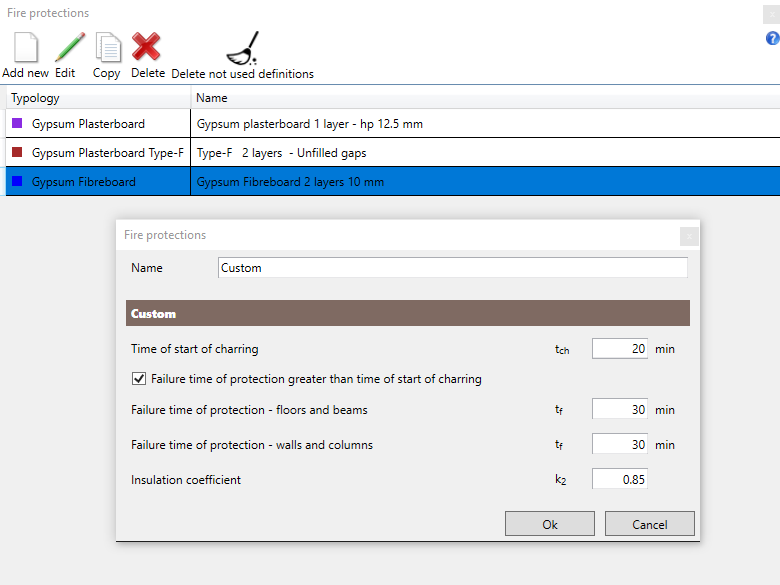This screenshot has width=780, height=585.
Task: Close the inner Fire protections dialog
Action: pos(689,236)
